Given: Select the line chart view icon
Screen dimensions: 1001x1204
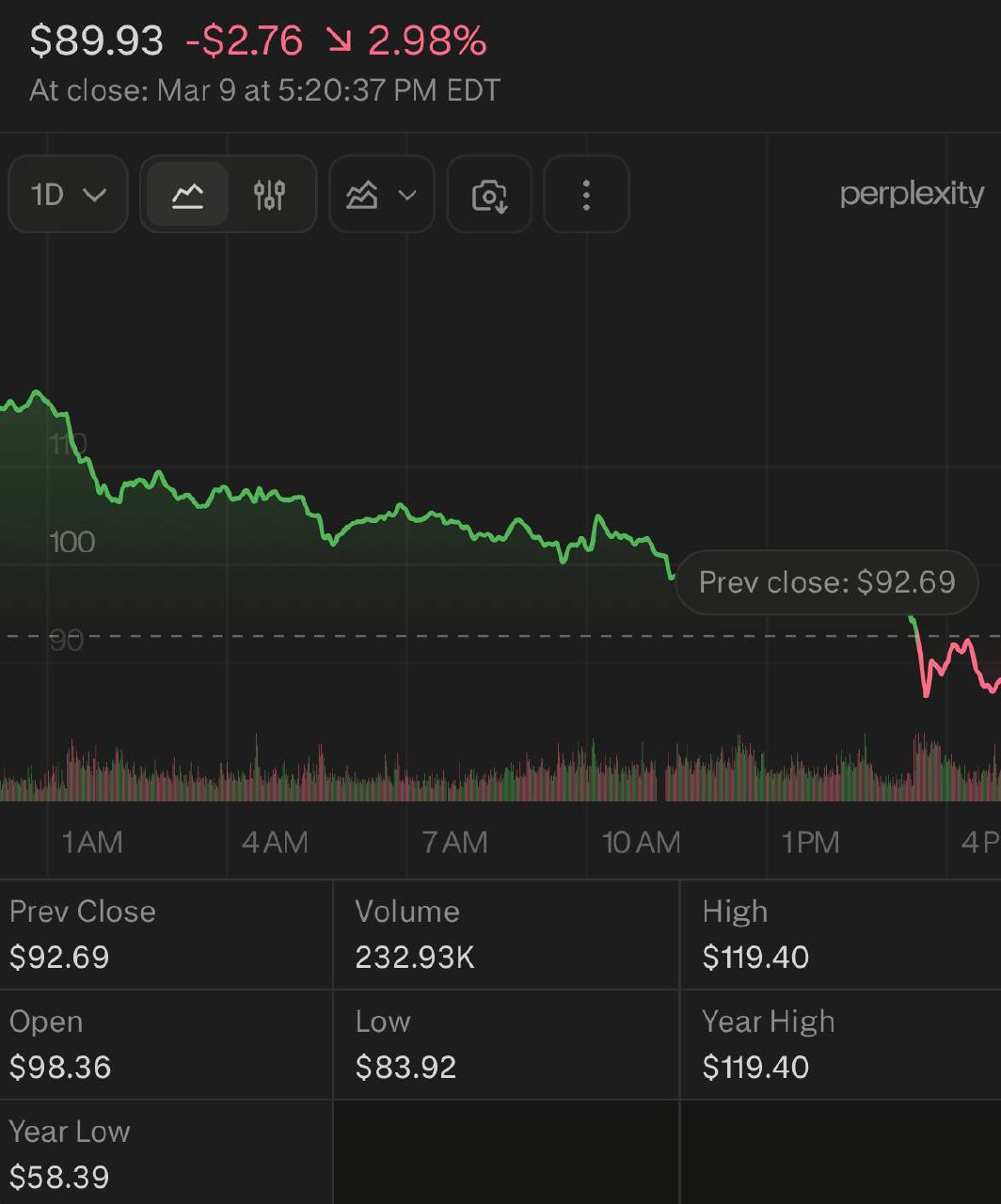Looking at the screenshot, I should (188, 195).
